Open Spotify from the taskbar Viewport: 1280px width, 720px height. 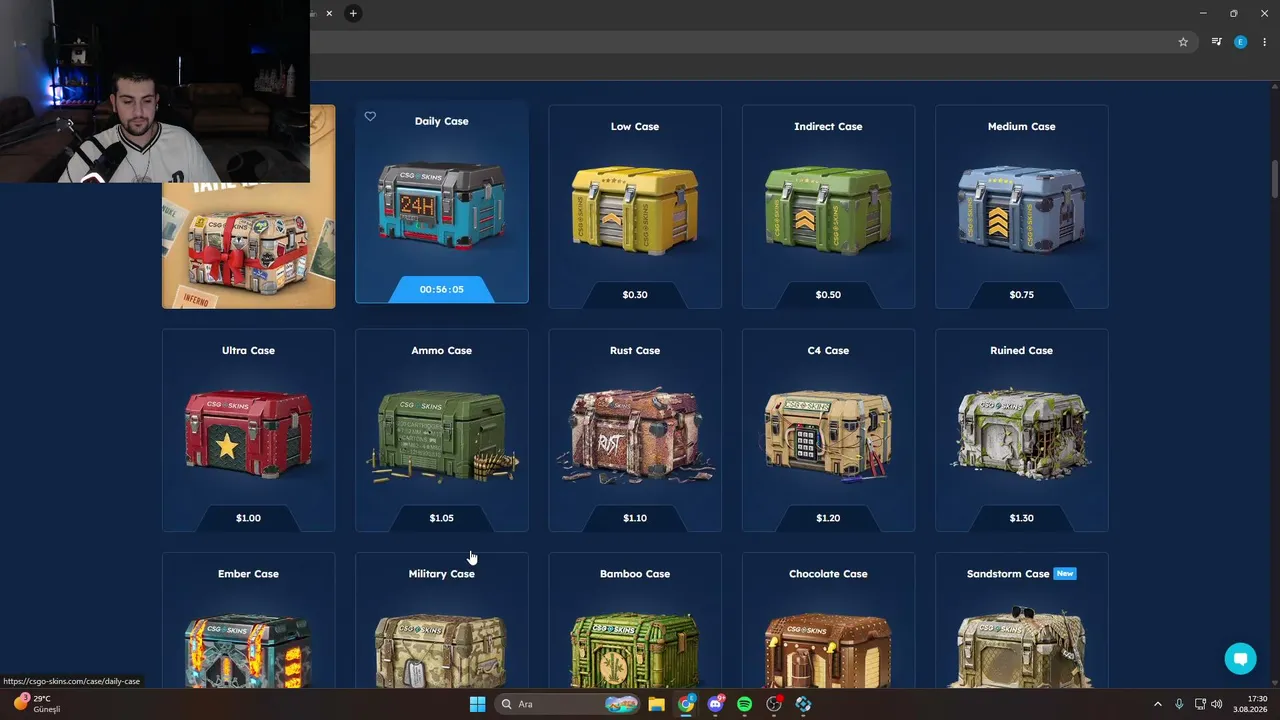pyautogui.click(x=744, y=704)
